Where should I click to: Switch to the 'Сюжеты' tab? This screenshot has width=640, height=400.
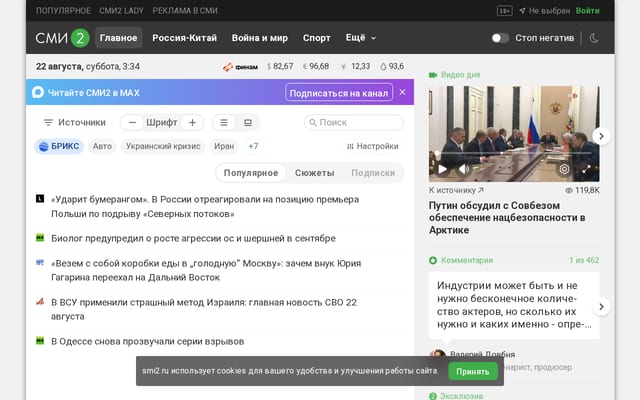point(314,173)
